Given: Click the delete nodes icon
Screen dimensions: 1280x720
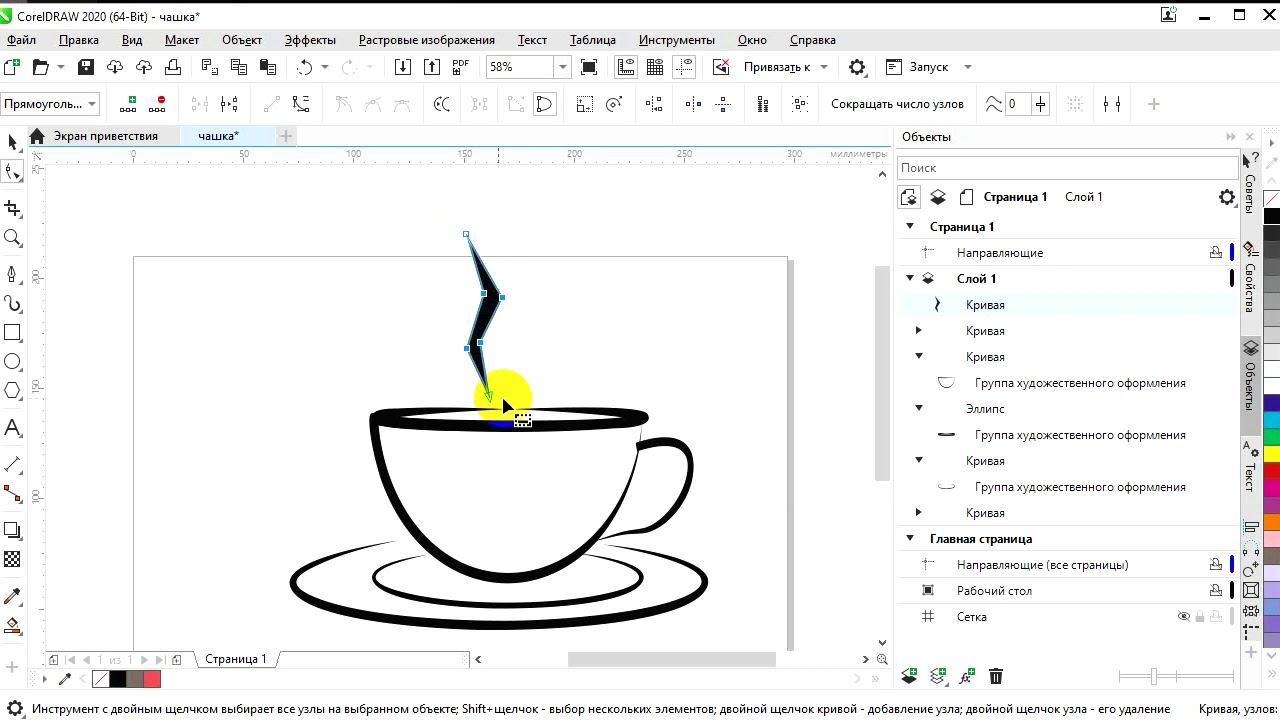Looking at the screenshot, I should [x=157, y=104].
